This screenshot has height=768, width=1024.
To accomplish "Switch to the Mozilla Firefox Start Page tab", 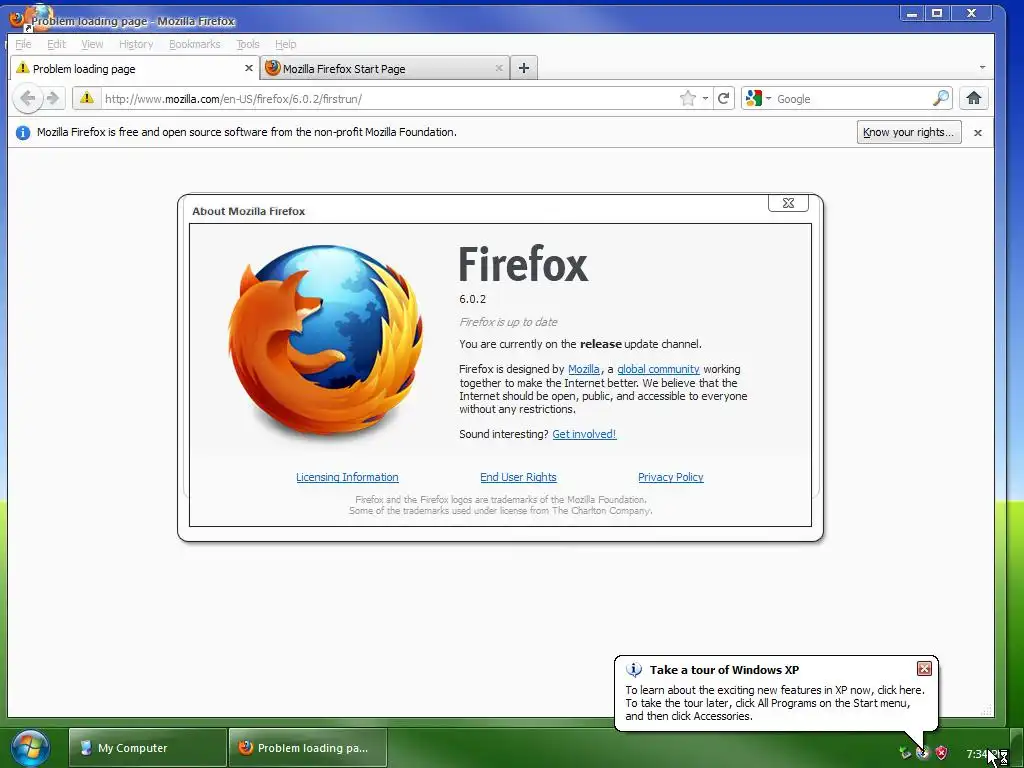I will (384, 68).
